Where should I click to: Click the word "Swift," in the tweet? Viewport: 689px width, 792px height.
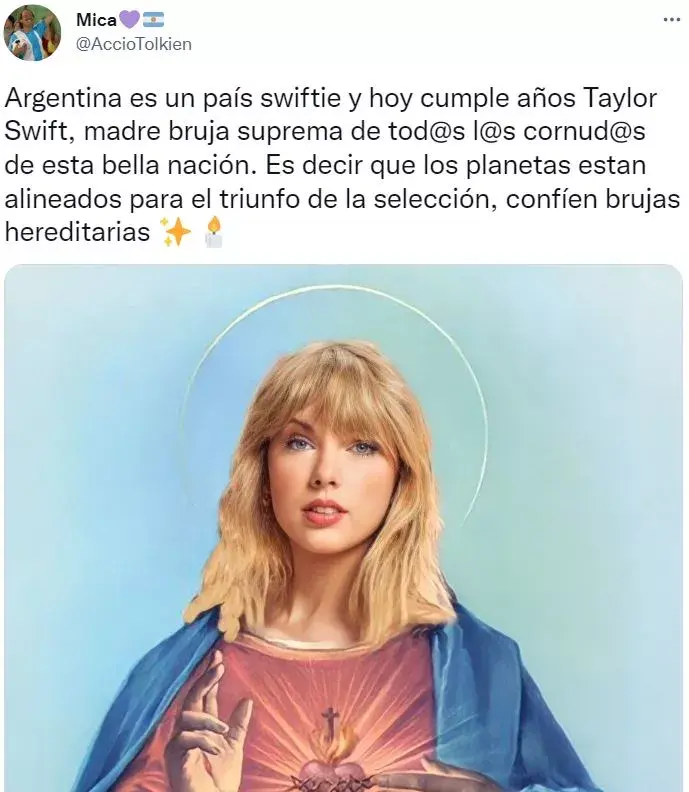coord(40,131)
